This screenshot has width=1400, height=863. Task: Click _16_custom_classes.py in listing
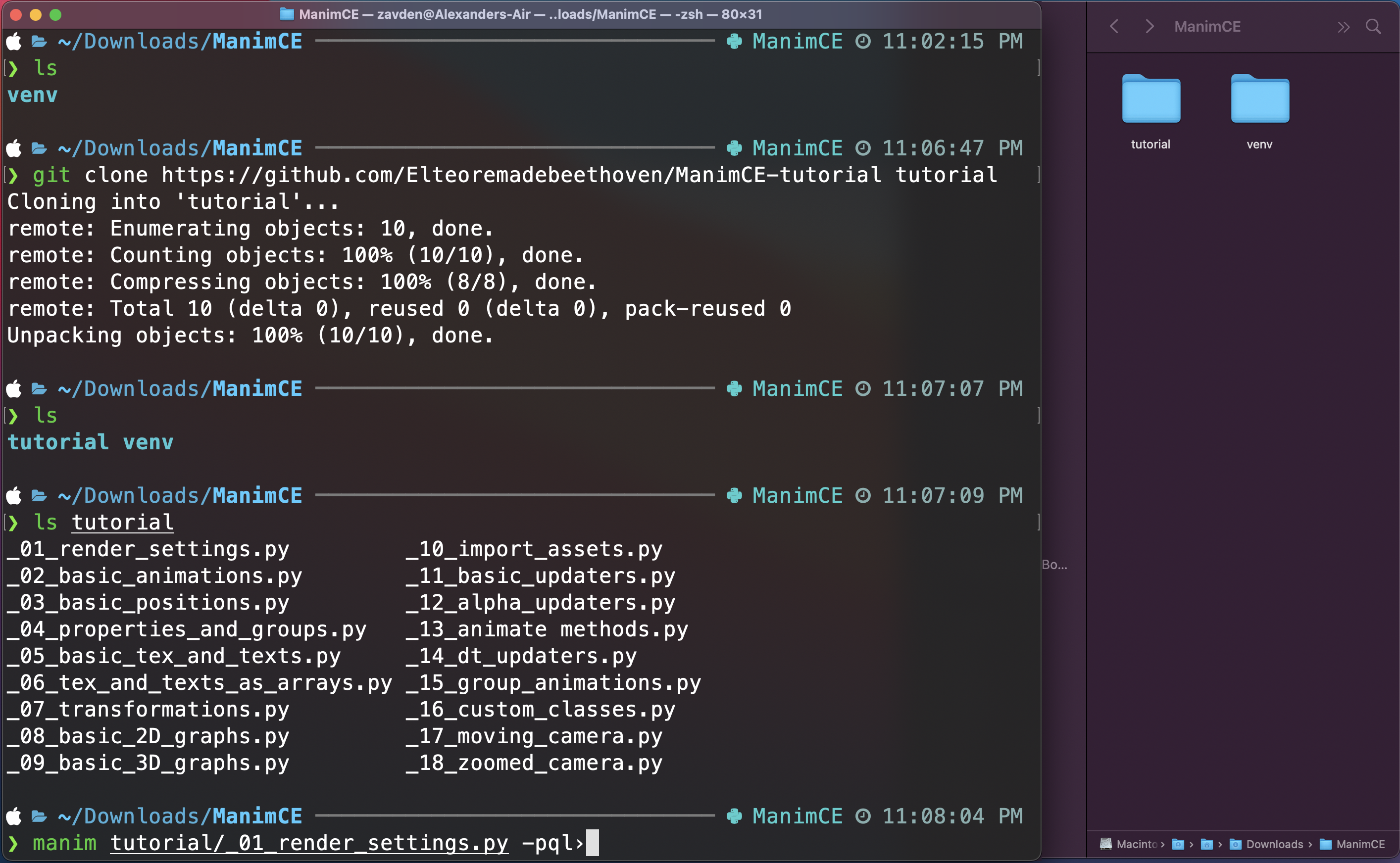pos(541,710)
